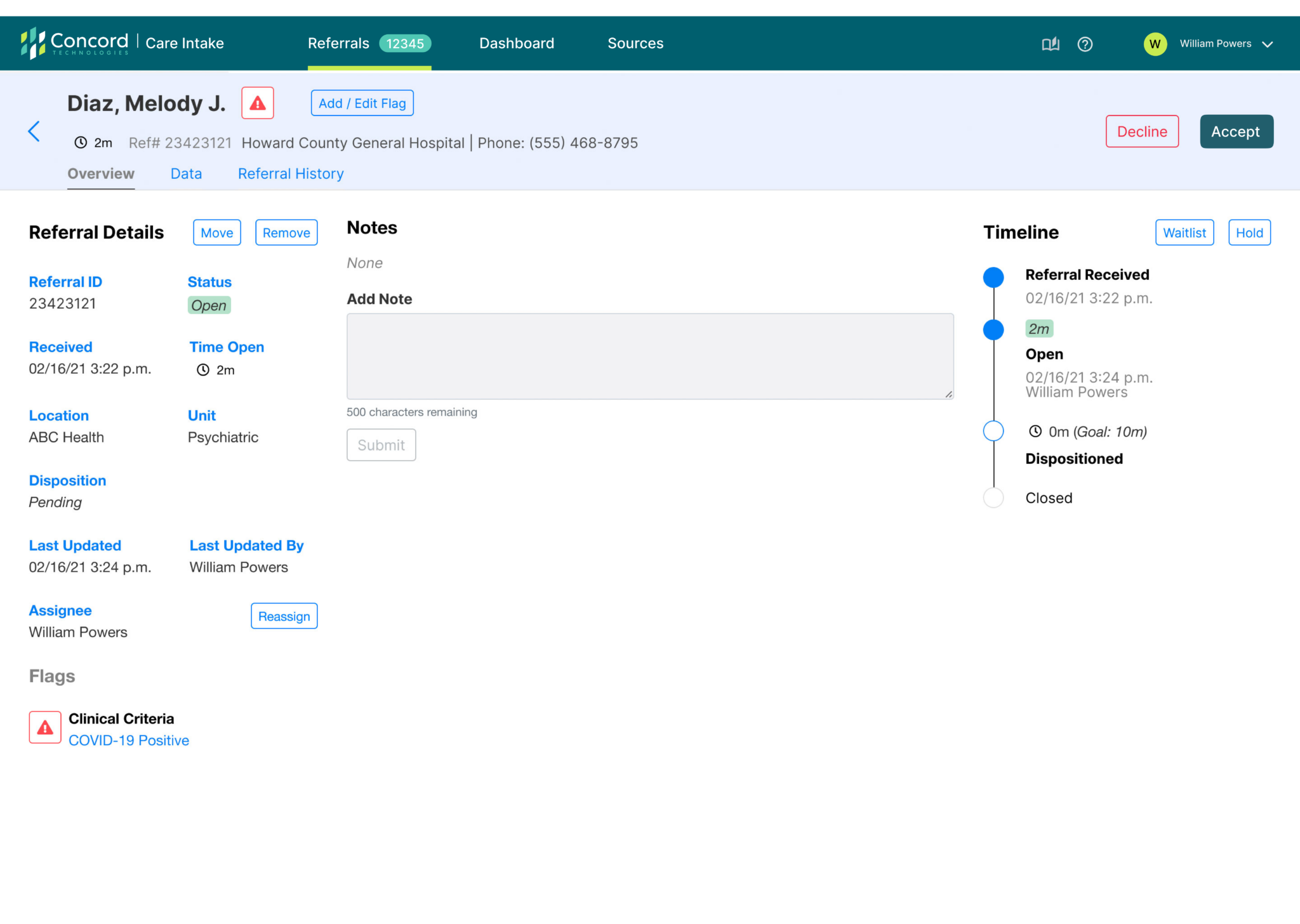Click the COVID-19 Positive link
The width and height of the screenshot is (1300, 924).
pyautogui.click(x=129, y=741)
